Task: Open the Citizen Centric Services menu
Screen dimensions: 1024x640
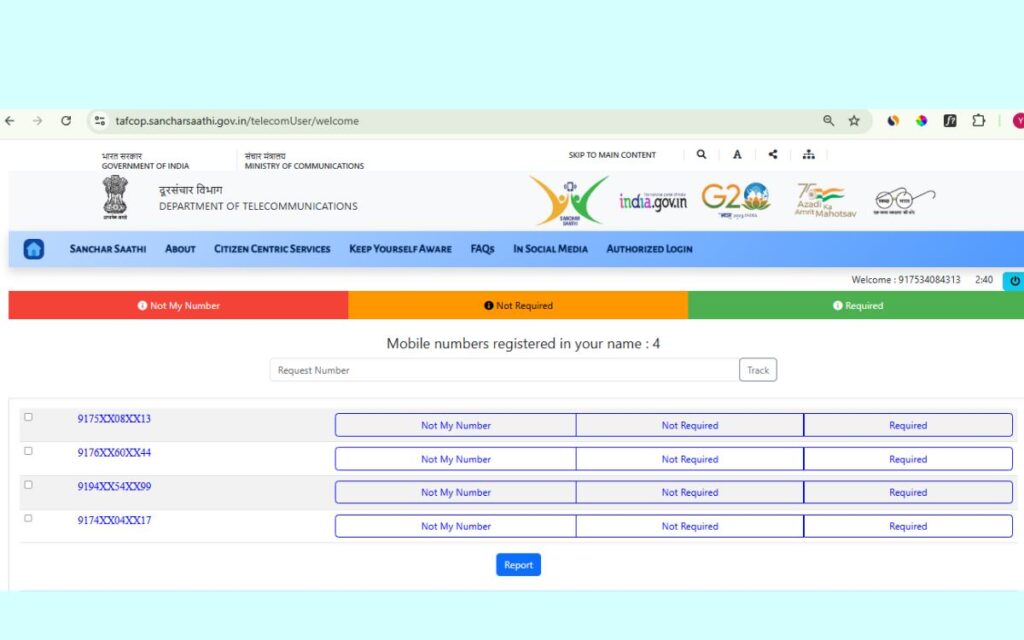Action: point(272,249)
